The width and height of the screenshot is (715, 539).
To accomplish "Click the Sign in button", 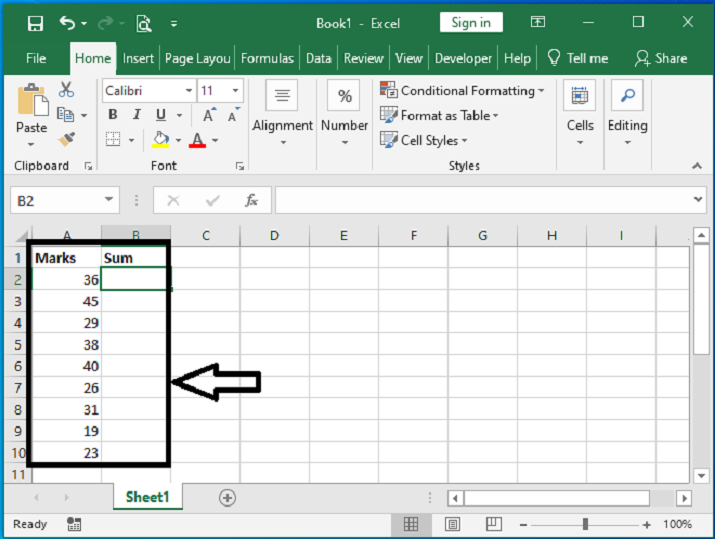I will coord(471,22).
